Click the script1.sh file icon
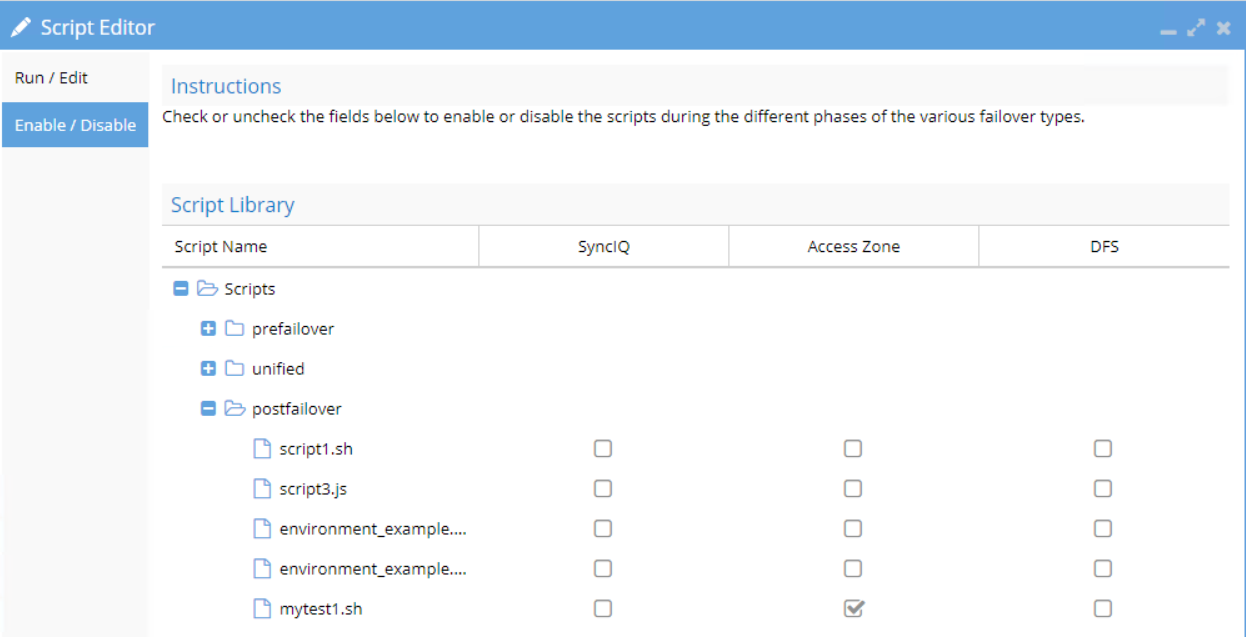 262,449
